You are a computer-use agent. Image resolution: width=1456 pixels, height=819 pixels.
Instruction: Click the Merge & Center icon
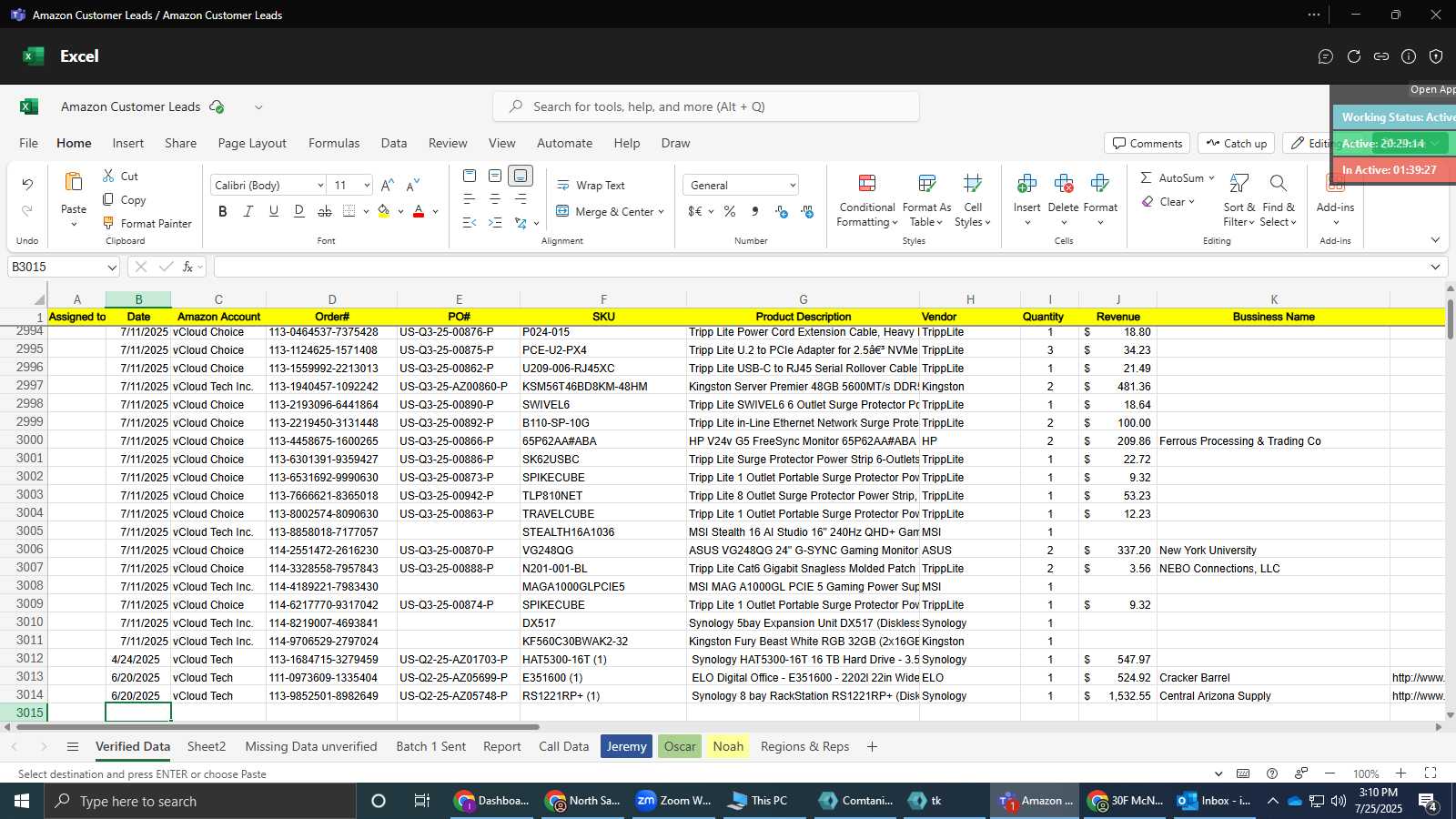(x=562, y=211)
